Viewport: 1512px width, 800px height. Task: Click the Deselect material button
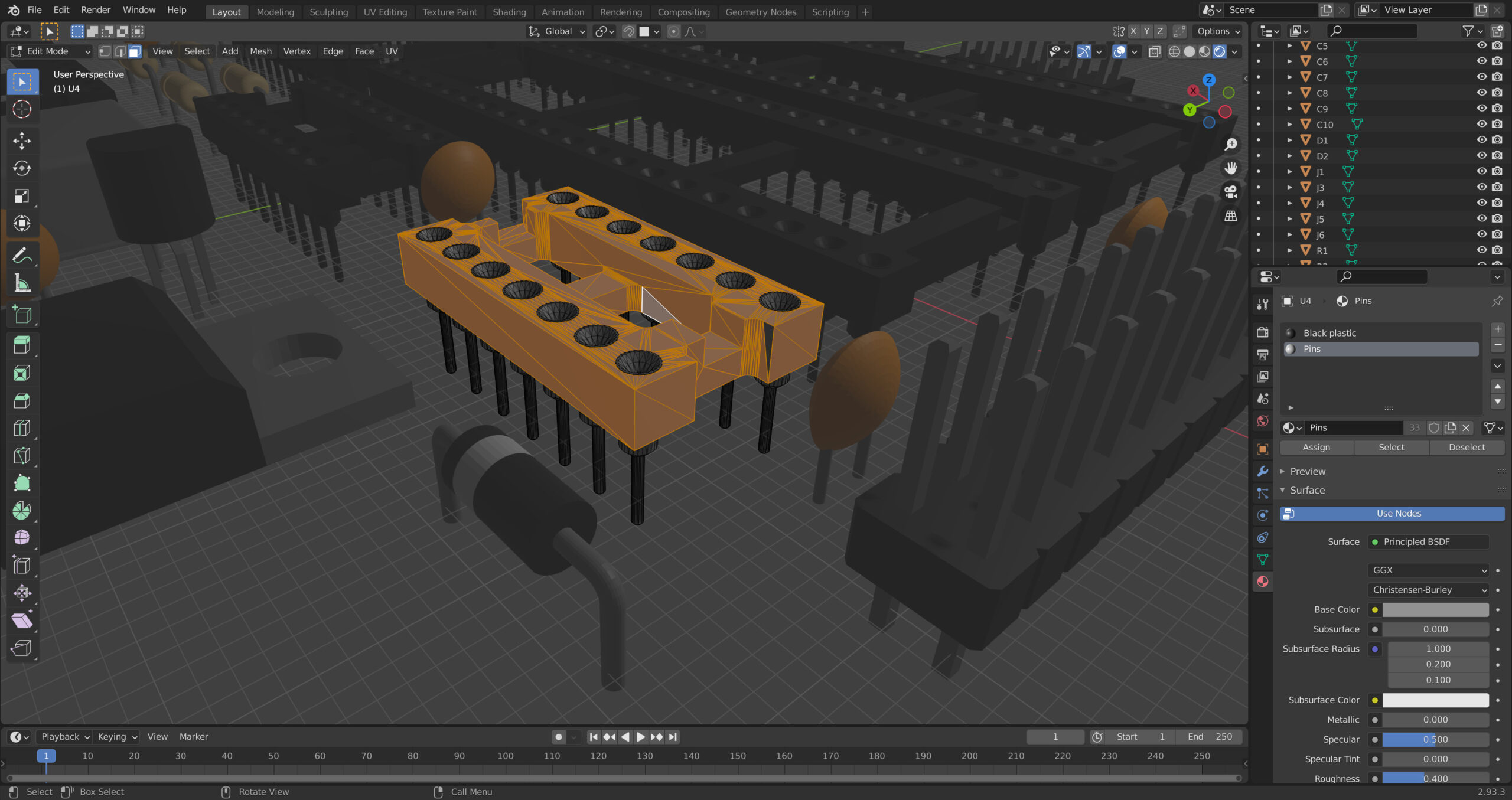tap(1467, 448)
